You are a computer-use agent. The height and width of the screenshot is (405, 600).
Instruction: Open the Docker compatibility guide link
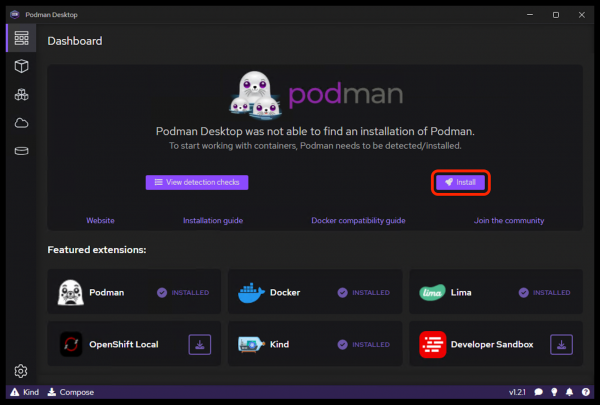359,220
